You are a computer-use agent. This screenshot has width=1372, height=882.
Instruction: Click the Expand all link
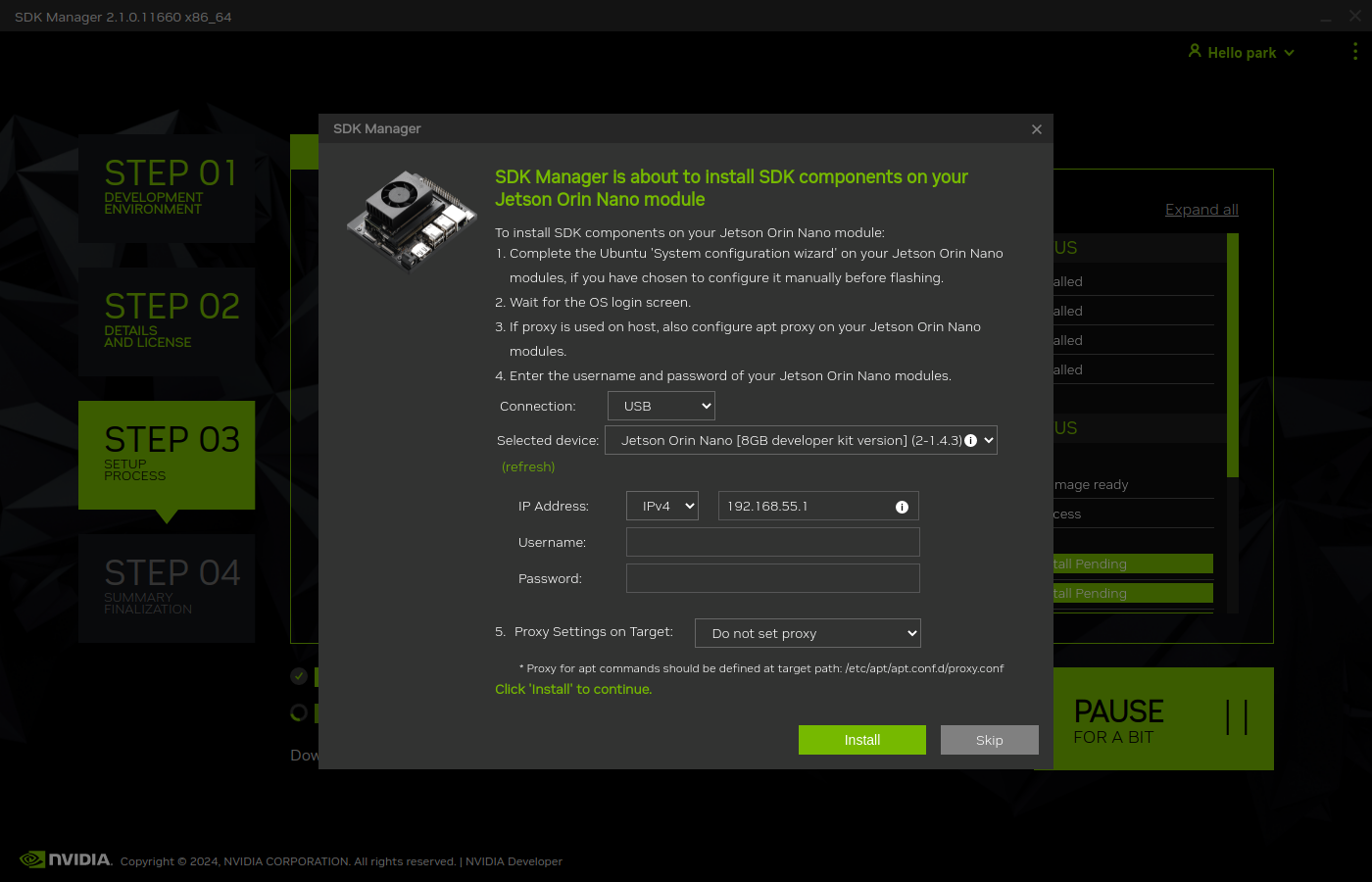click(x=1201, y=210)
